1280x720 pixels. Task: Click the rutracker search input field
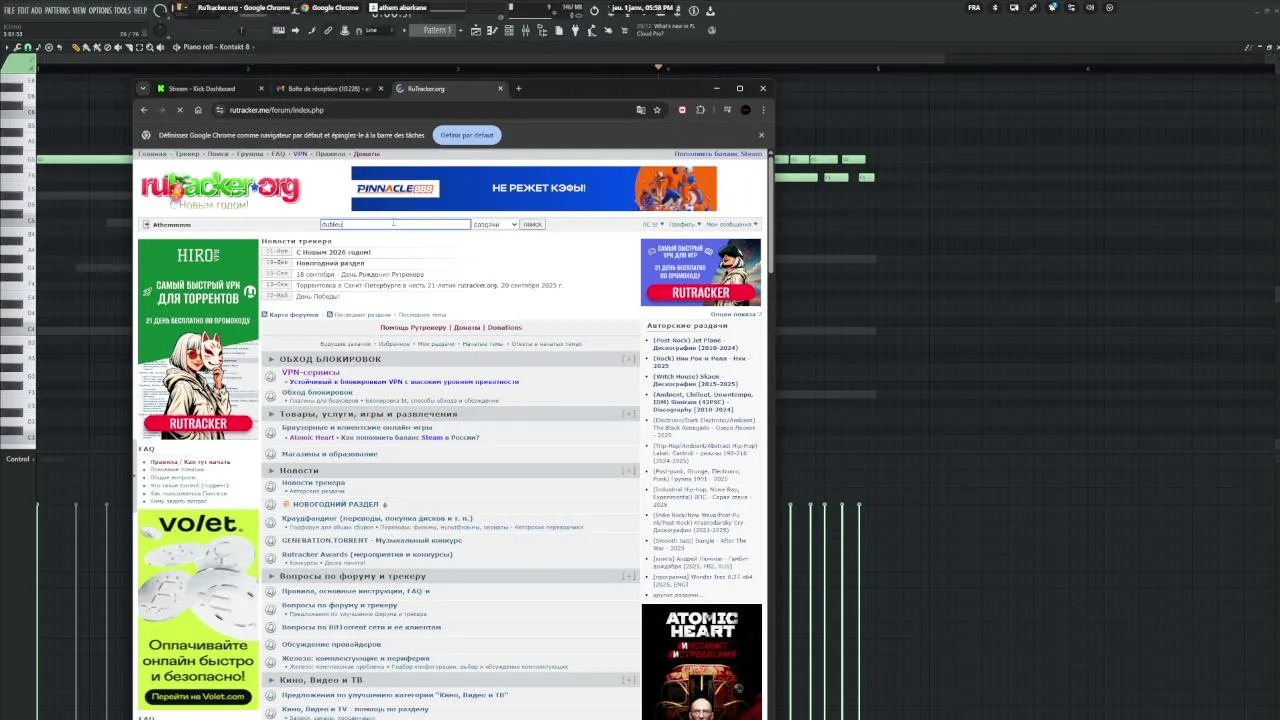(395, 224)
